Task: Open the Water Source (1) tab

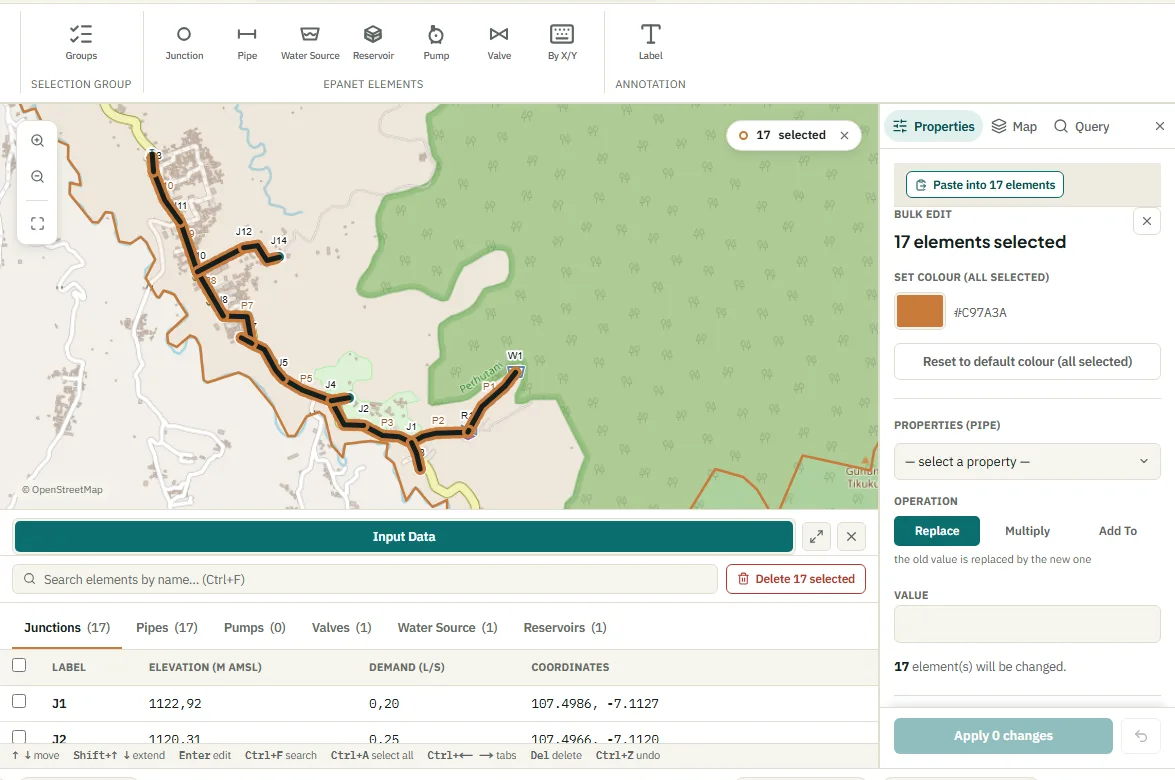Action: point(447,628)
